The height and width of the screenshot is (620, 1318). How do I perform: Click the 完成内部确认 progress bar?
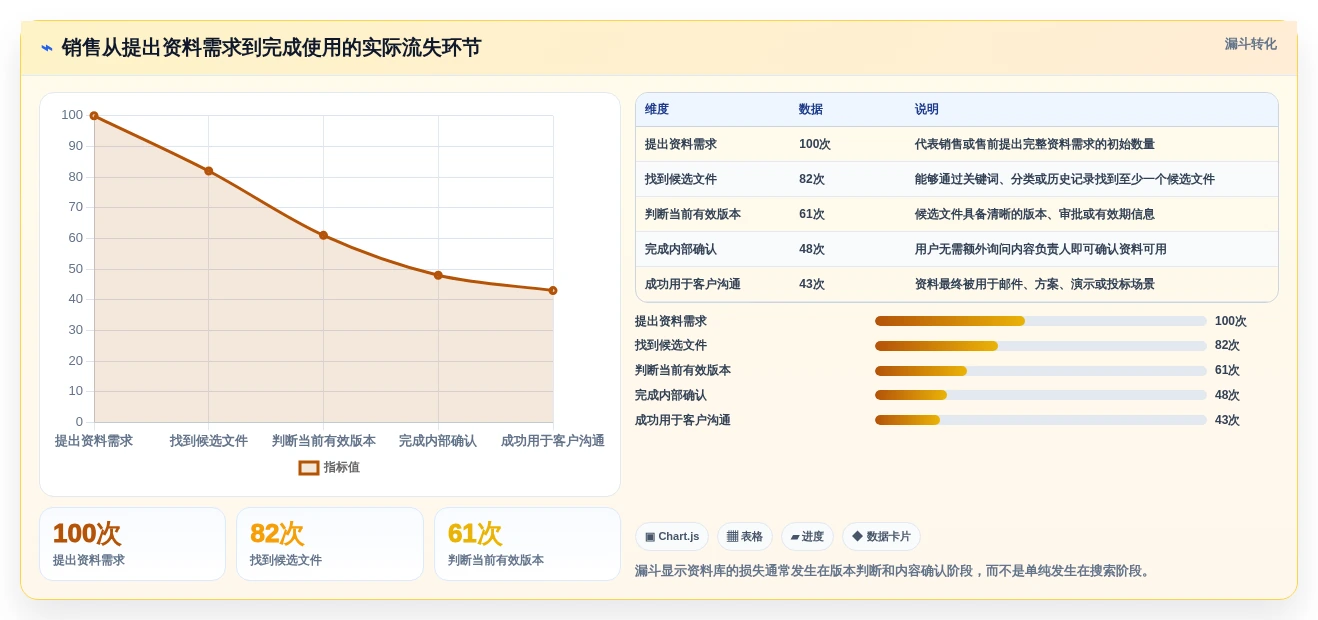1041,395
